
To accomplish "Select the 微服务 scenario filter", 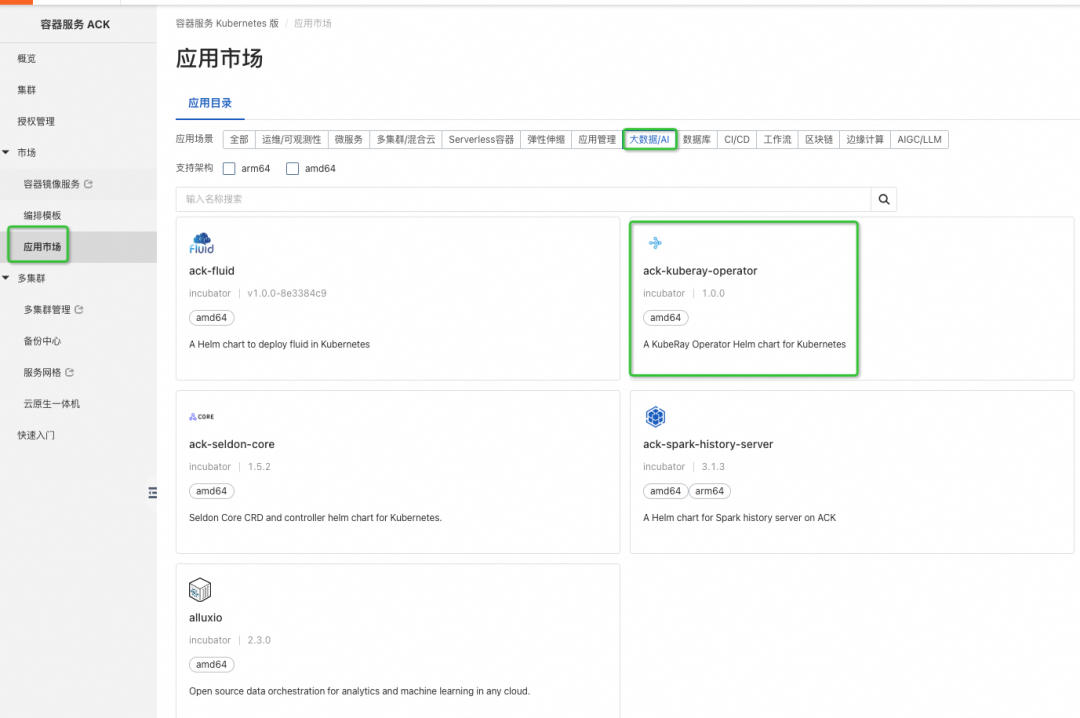I will pyautogui.click(x=349, y=139).
